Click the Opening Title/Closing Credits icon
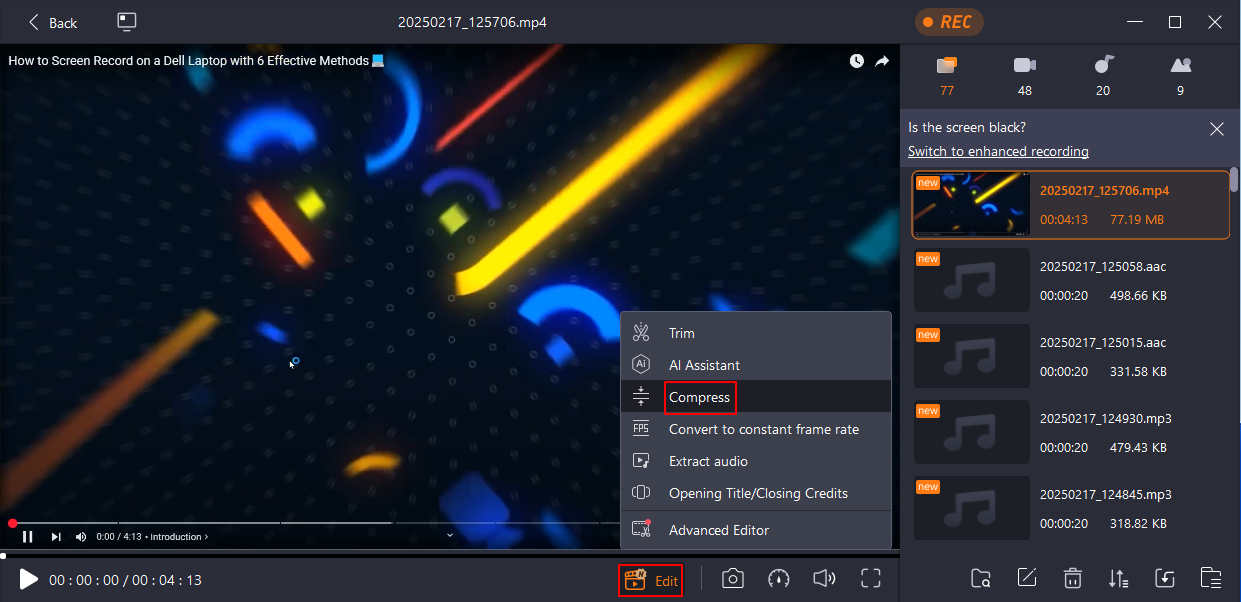The image size is (1241, 602). point(641,493)
